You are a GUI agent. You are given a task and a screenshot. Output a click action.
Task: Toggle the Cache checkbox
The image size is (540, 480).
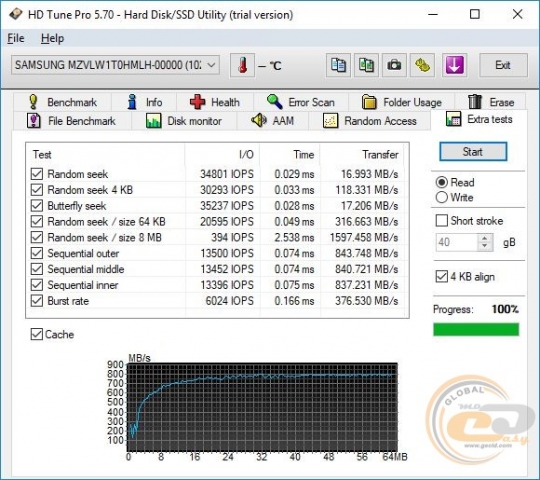point(37,334)
